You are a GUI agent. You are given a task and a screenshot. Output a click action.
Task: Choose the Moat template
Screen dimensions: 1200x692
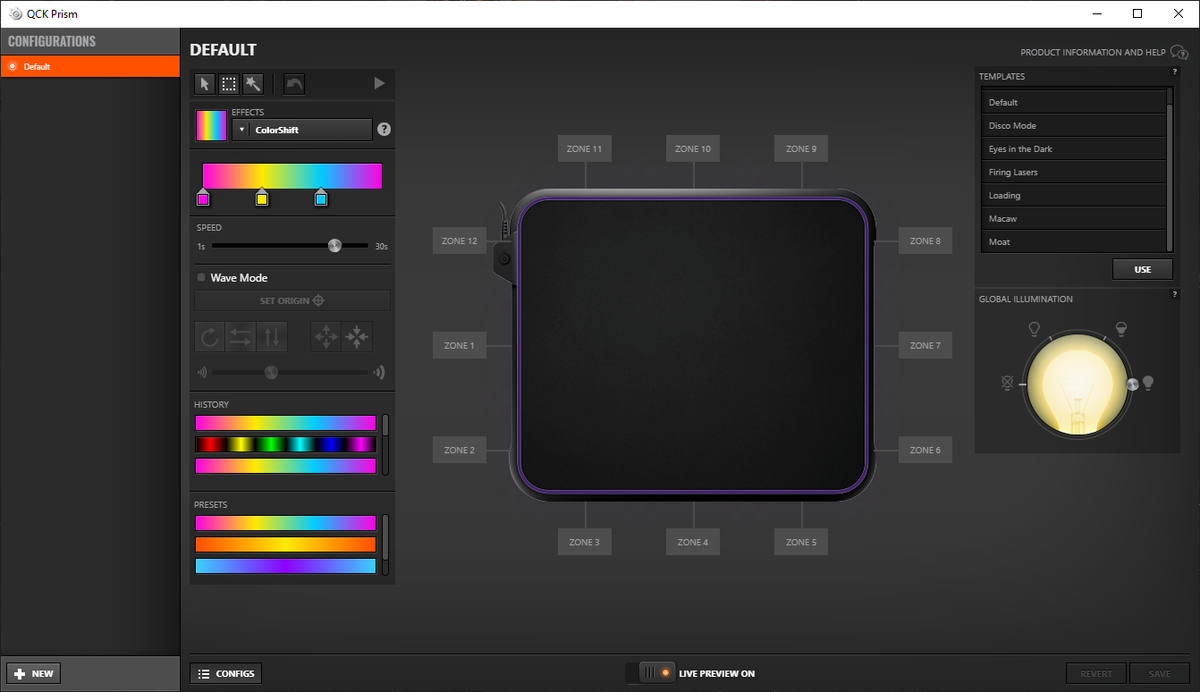click(x=1073, y=242)
